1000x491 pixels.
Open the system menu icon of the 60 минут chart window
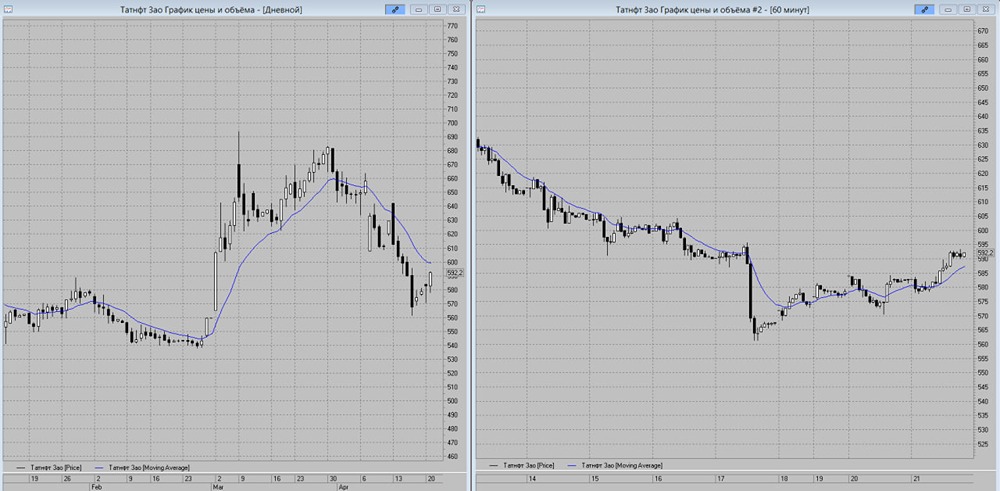click(x=481, y=10)
